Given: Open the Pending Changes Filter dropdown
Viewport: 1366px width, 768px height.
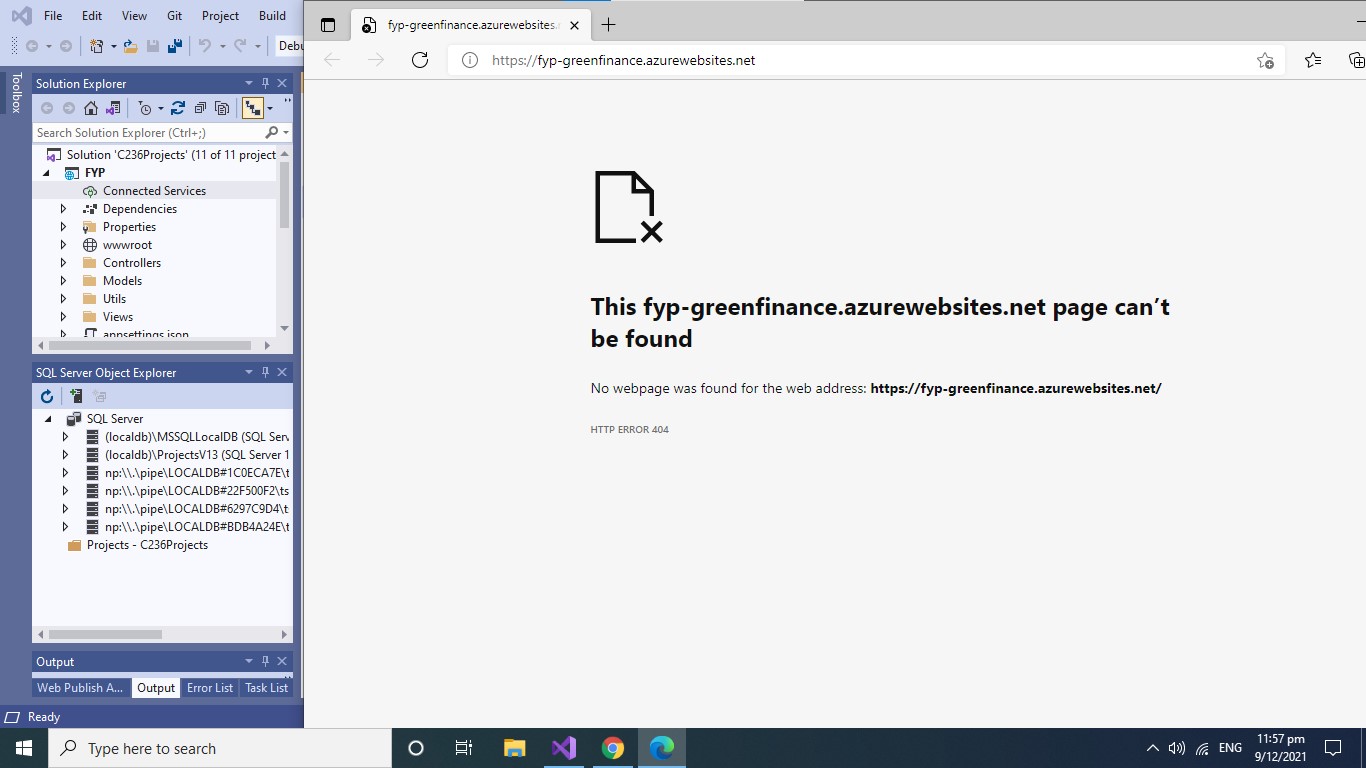Looking at the screenshot, I should pyautogui.click(x=160, y=107).
